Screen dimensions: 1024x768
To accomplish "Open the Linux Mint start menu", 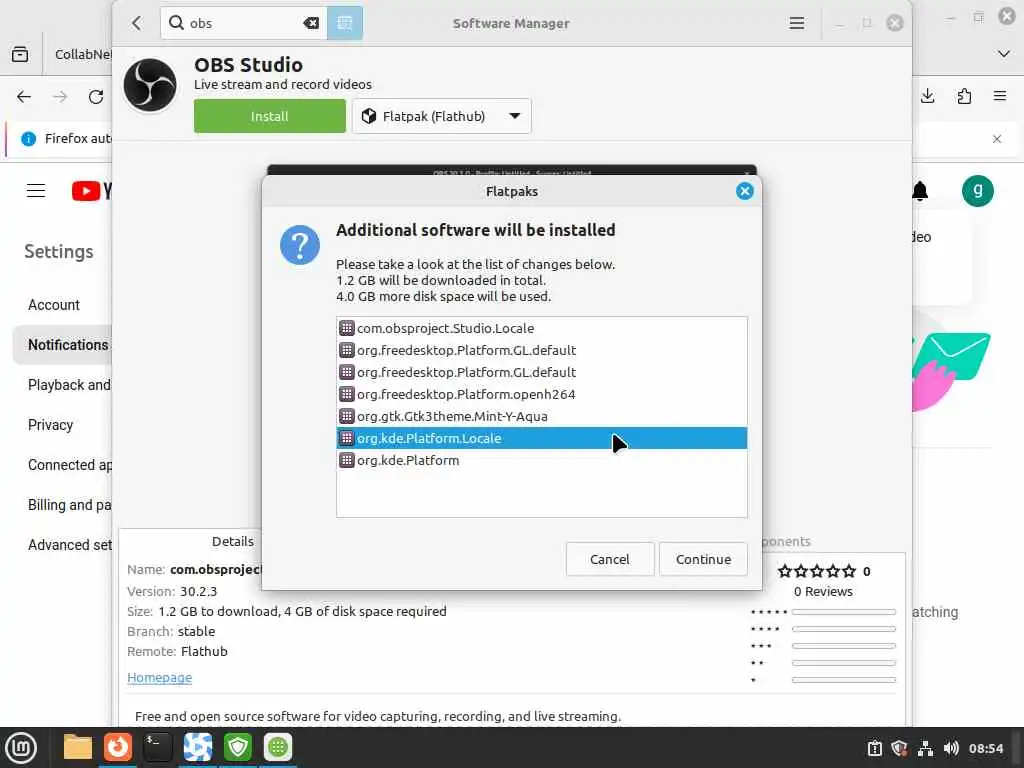I will (21, 748).
